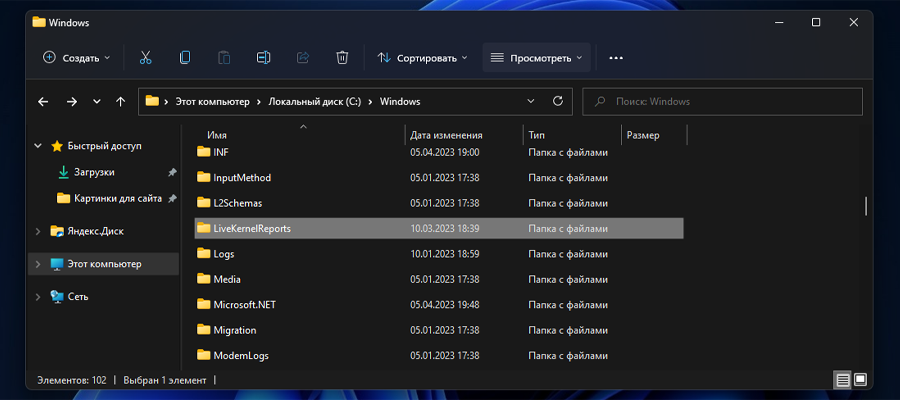This screenshot has width=900, height=400.
Task: Select the LiveKernelReports folder row
Action: coord(439,228)
